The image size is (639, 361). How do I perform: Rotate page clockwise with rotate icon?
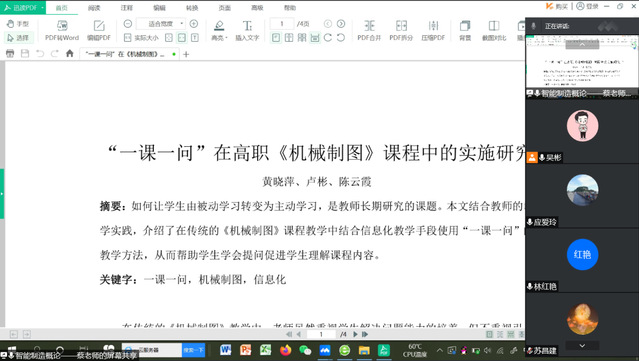click(328, 38)
